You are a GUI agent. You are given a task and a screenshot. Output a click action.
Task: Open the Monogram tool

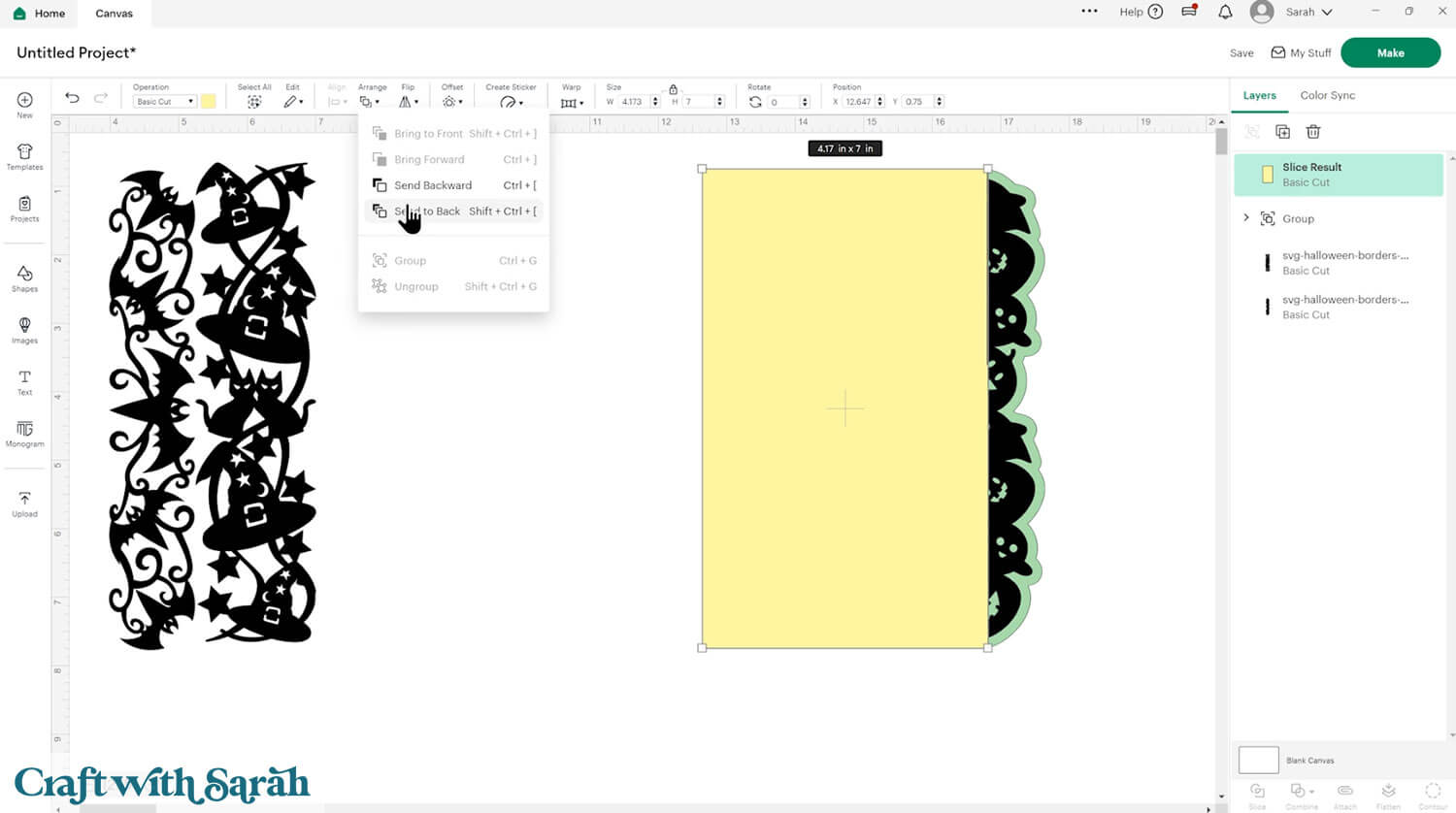(24, 434)
